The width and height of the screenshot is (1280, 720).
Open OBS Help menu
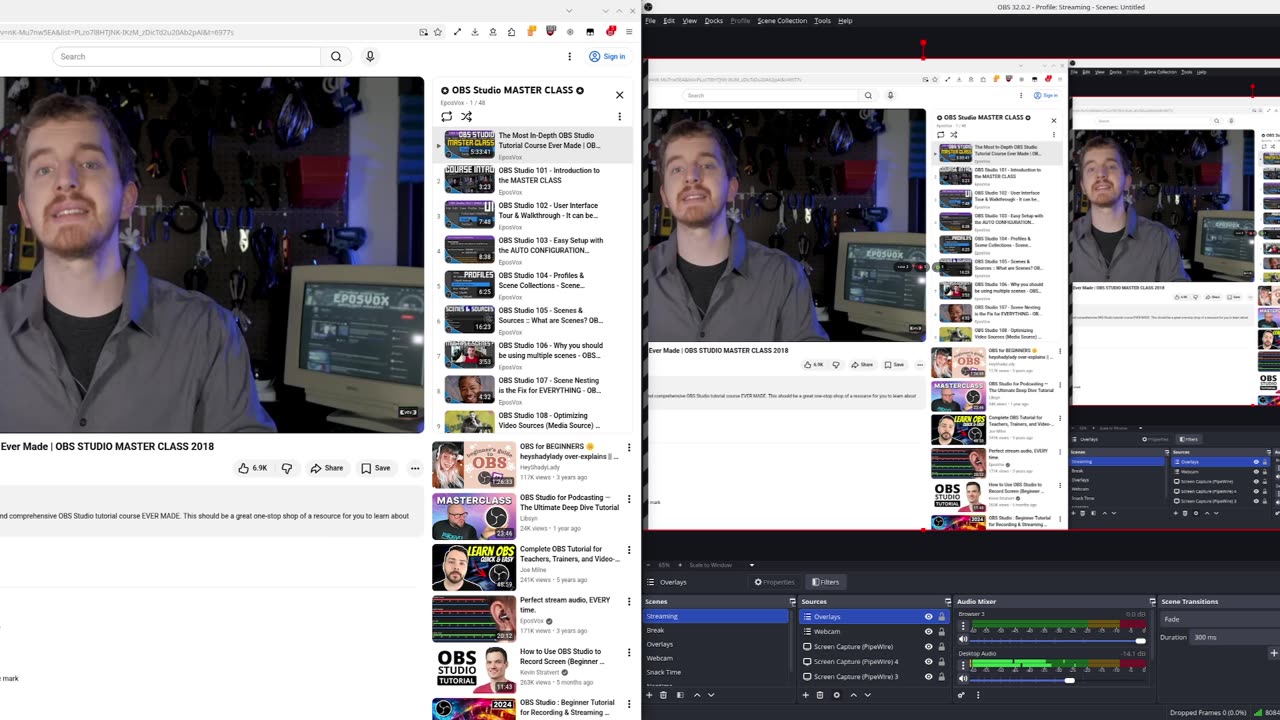coord(845,20)
